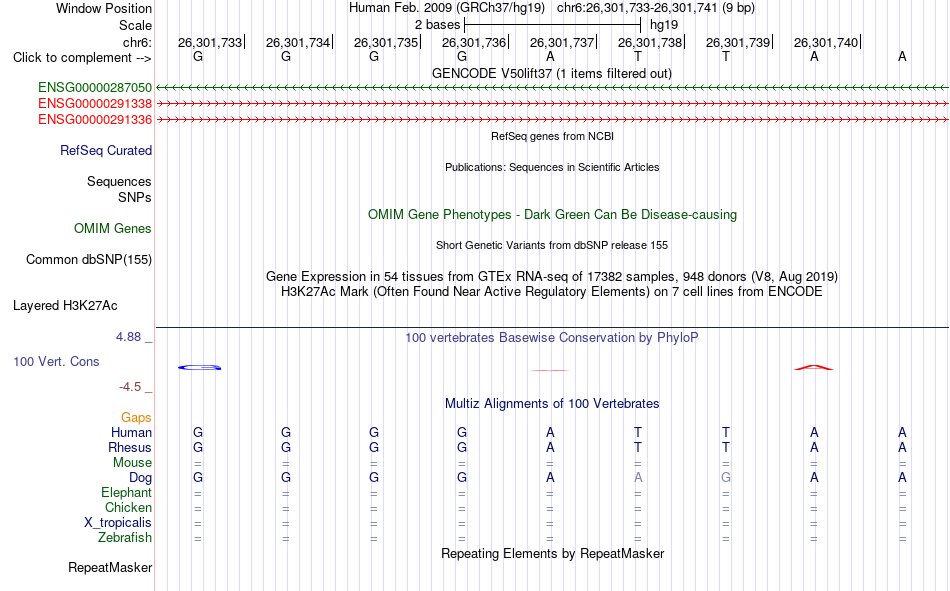This screenshot has height=591, width=950.
Task: Click the OMIM Gene Phenotypes track title
Action: (553, 215)
